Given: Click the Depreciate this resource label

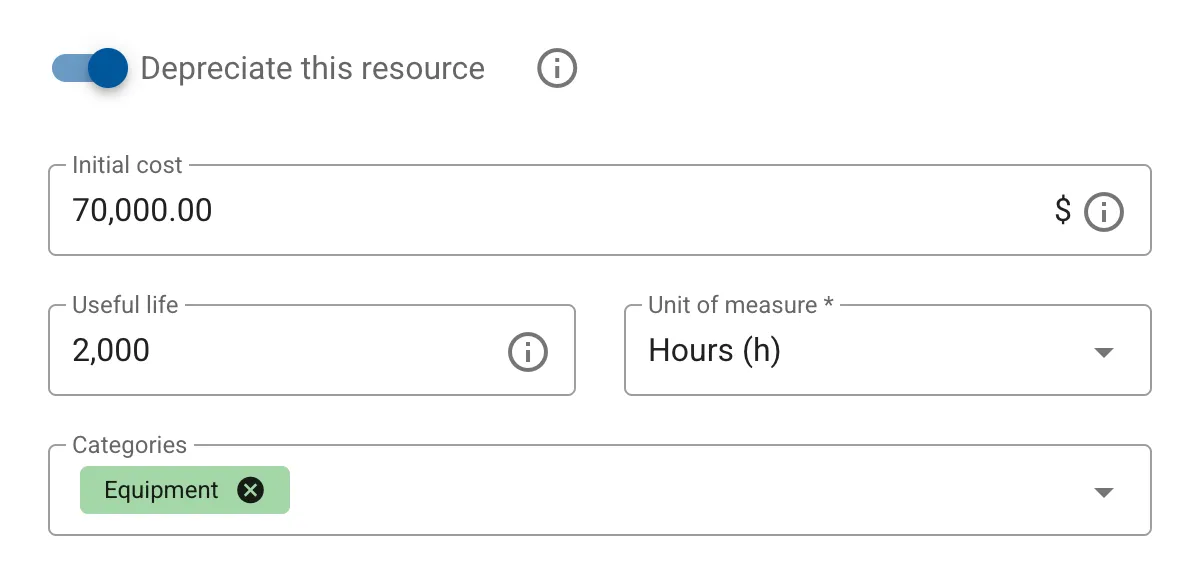Looking at the screenshot, I should (x=312, y=68).
